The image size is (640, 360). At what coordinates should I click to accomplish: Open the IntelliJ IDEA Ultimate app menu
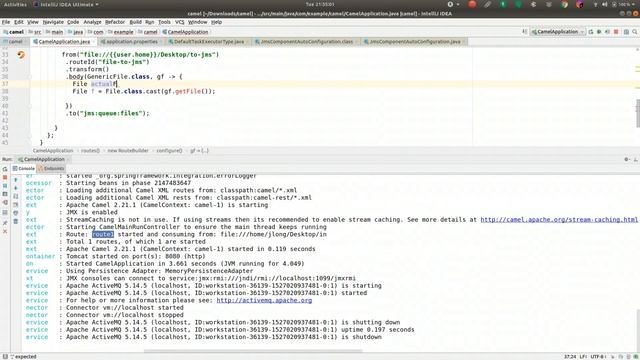tap(66, 4)
